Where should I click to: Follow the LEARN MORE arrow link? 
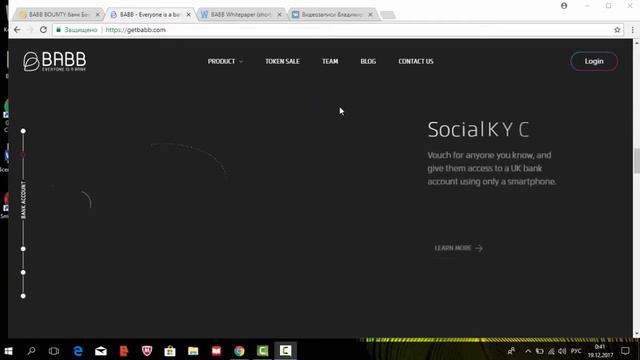pyautogui.click(x=459, y=248)
